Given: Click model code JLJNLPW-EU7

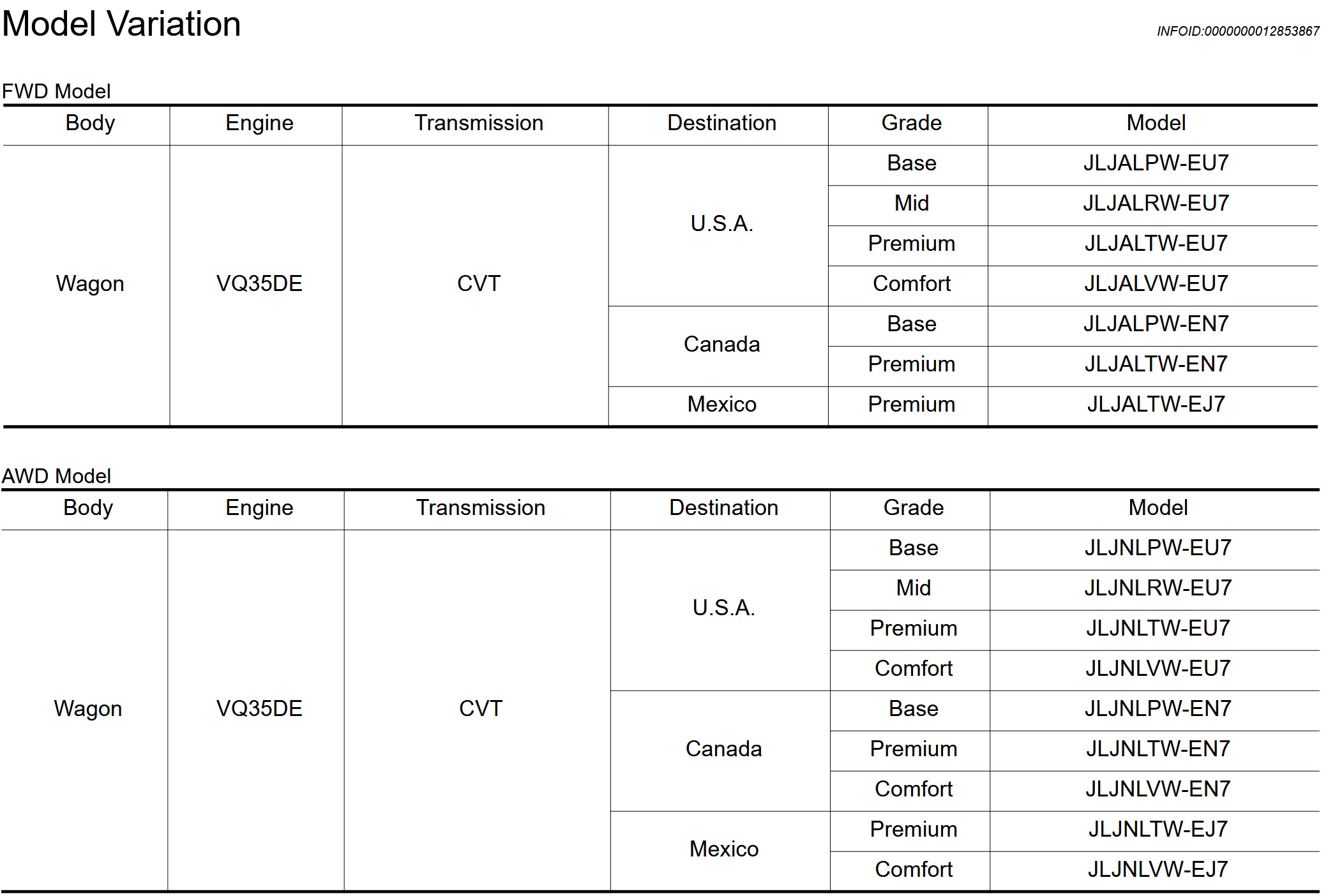Looking at the screenshot, I should (x=1158, y=548).
